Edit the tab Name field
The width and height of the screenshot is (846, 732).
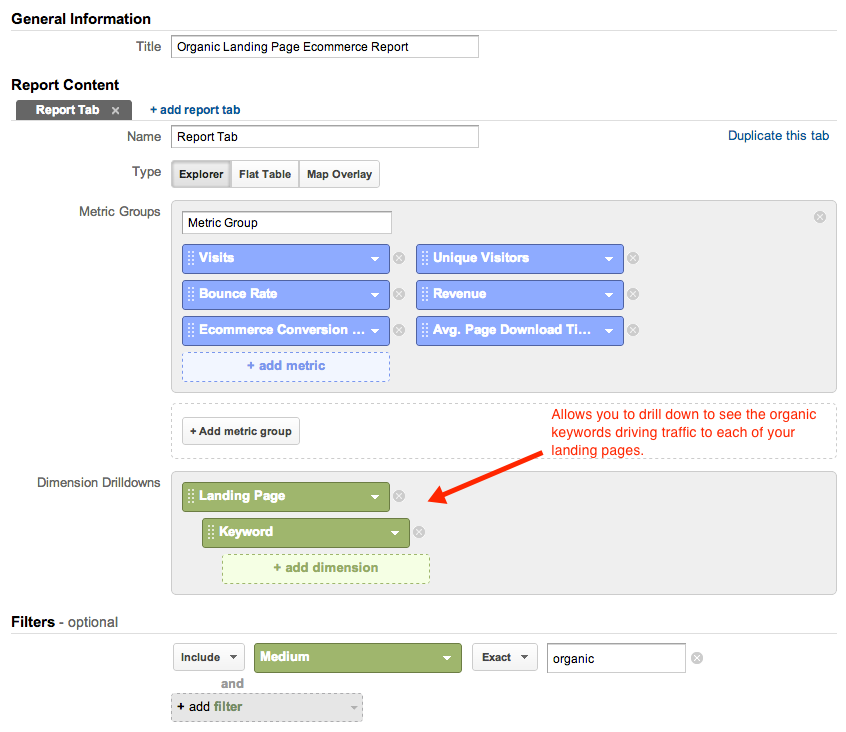(x=325, y=136)
